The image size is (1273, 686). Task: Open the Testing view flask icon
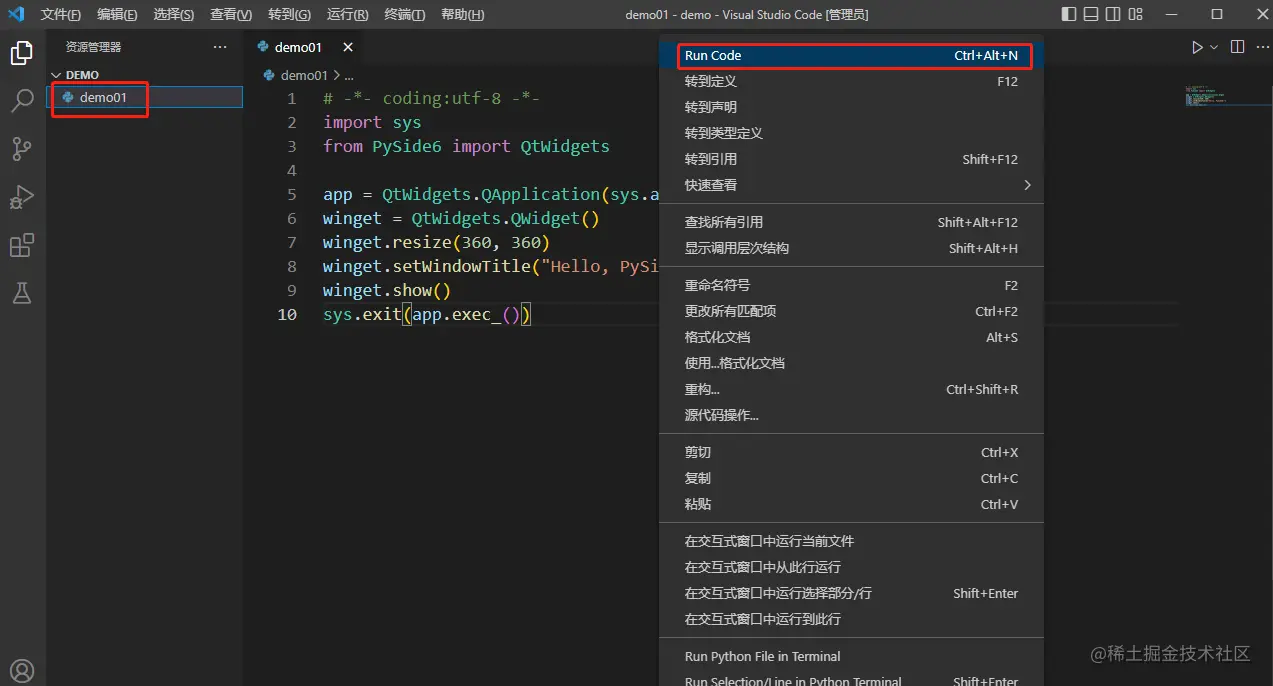point(22,293)
